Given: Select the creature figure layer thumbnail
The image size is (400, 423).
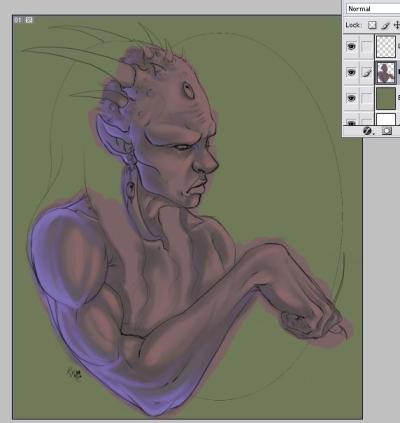Looking at the screenshot, I should (386, 72).
